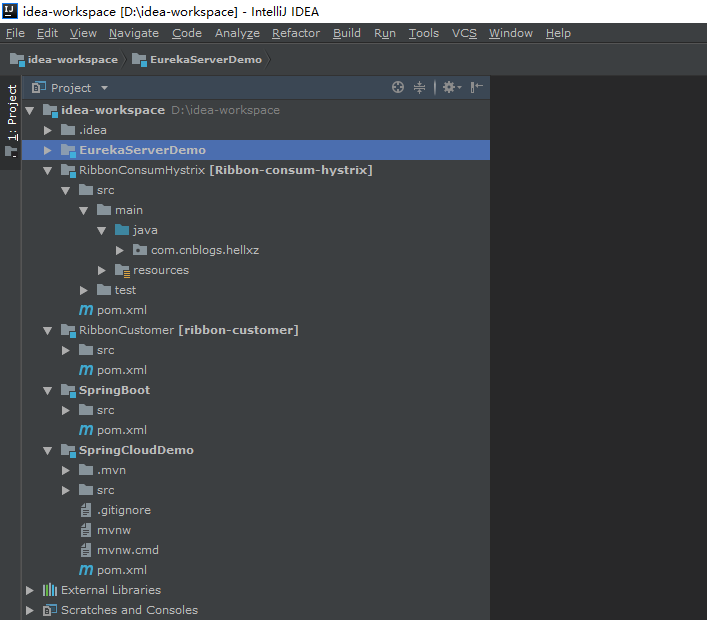The width and height of the screenshot is (707, 620).
Task: Click the com.cnblogs.hellxz package icon
Action: point(140,250)
